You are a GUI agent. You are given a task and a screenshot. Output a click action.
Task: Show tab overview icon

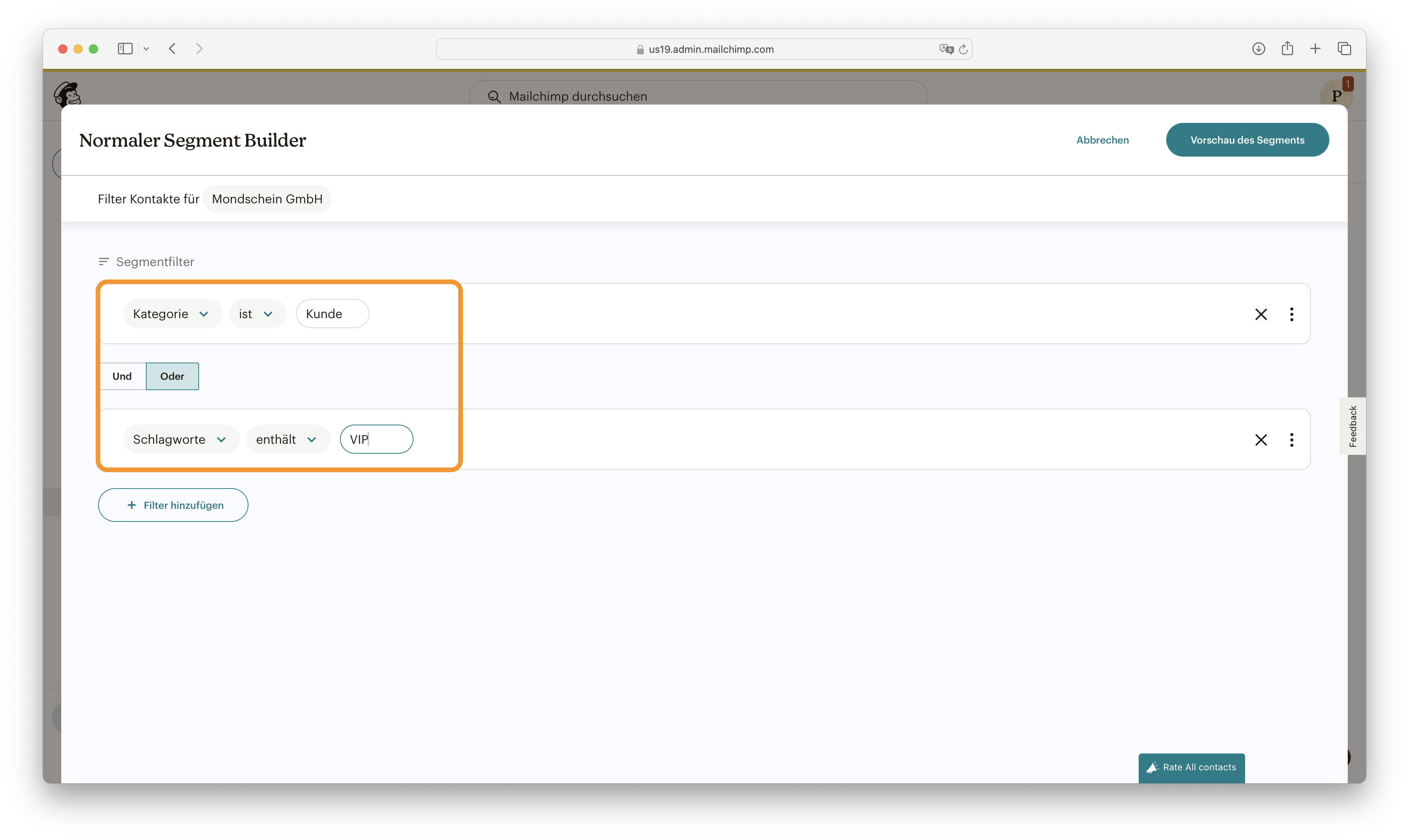point(1344,49)
